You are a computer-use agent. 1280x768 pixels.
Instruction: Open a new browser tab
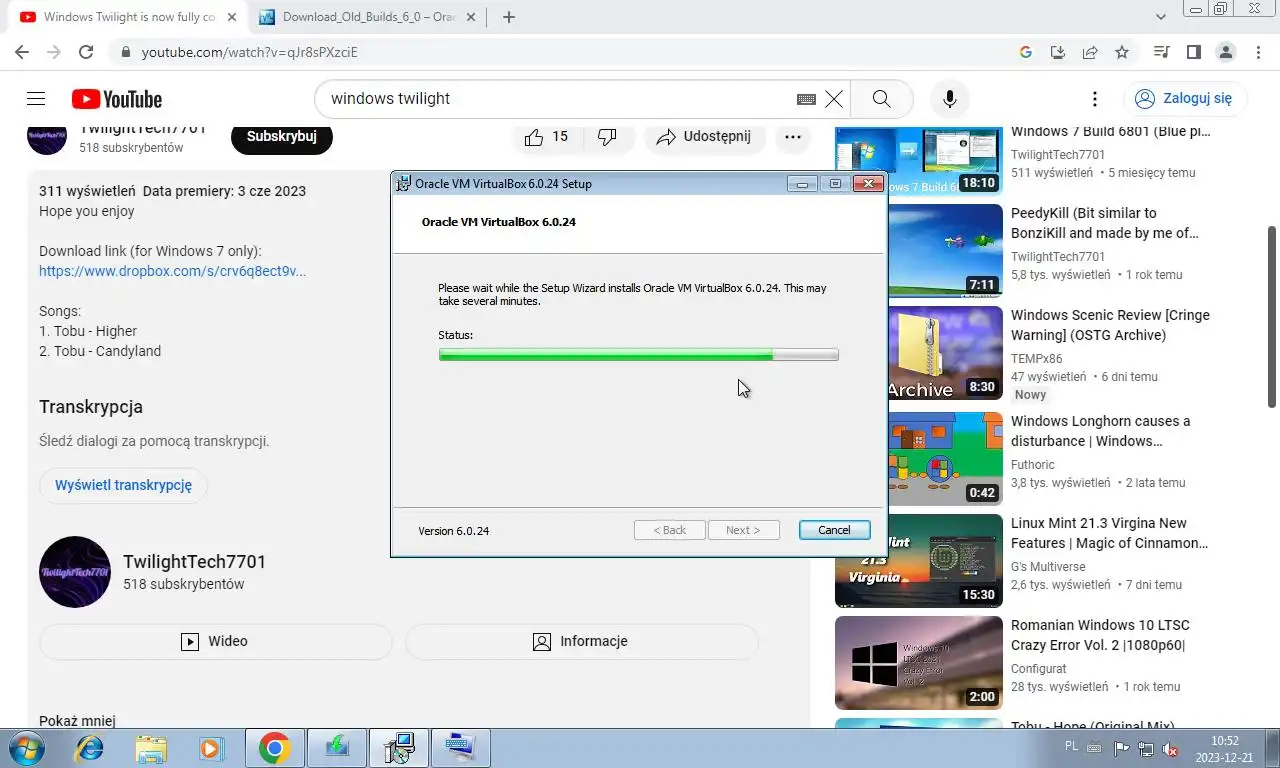click(508, 17)
